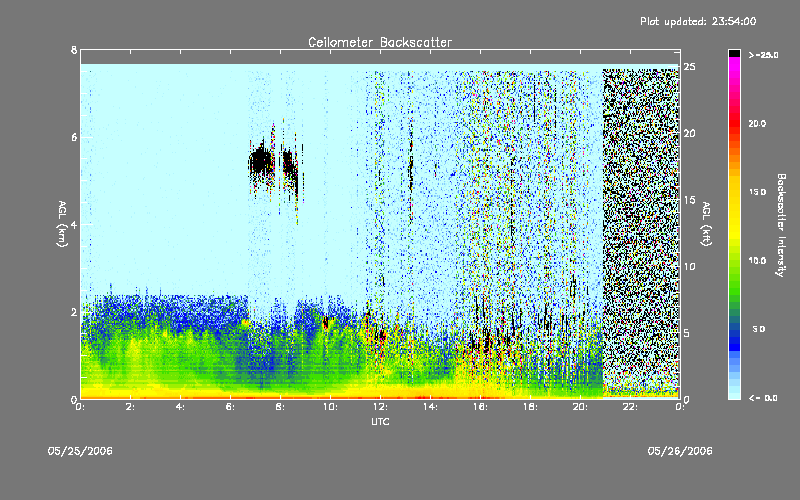The height and width of the screenshot is (500, 800).
Task: Click the '>=25.0' colorbar tick label
Action: tap(764, 55)
